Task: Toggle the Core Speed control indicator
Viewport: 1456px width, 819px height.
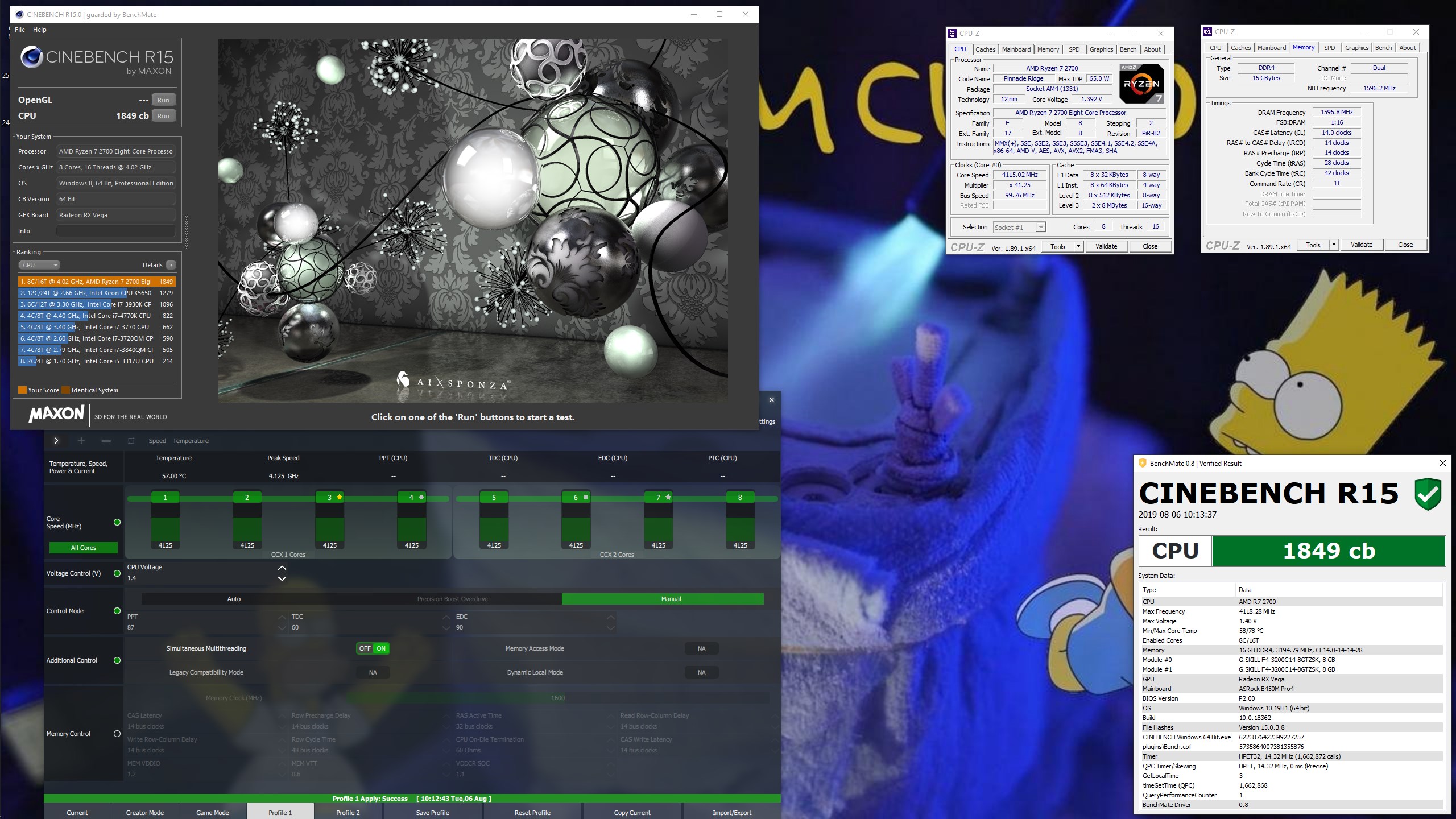Action: tap(117, 522)
